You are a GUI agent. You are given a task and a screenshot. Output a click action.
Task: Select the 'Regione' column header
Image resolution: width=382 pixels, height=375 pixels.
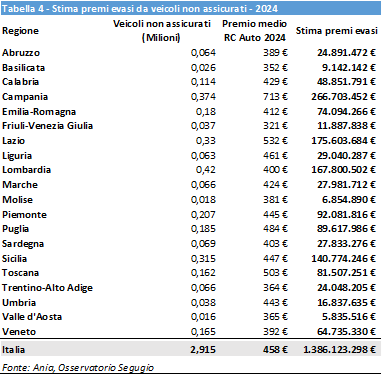[x=20, y=31]
